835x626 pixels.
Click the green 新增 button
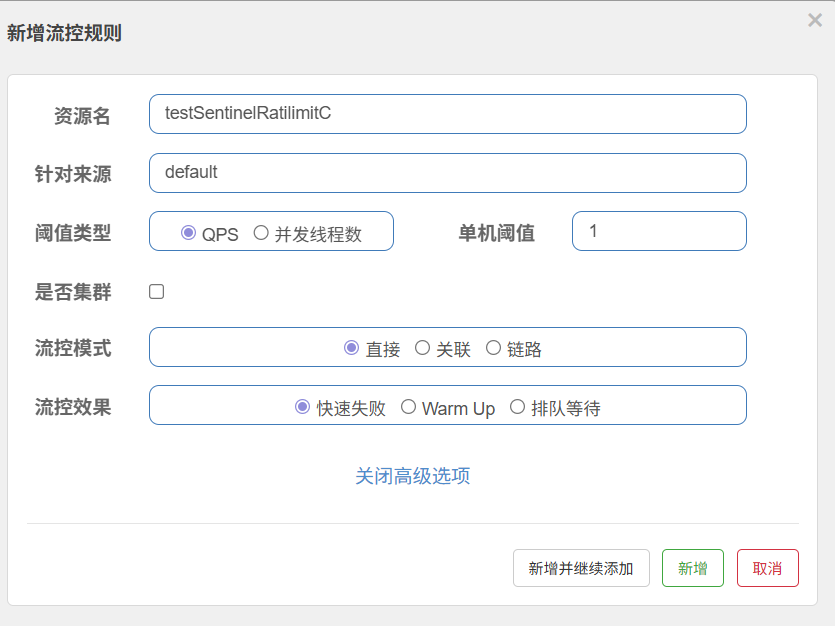point(693,568)
